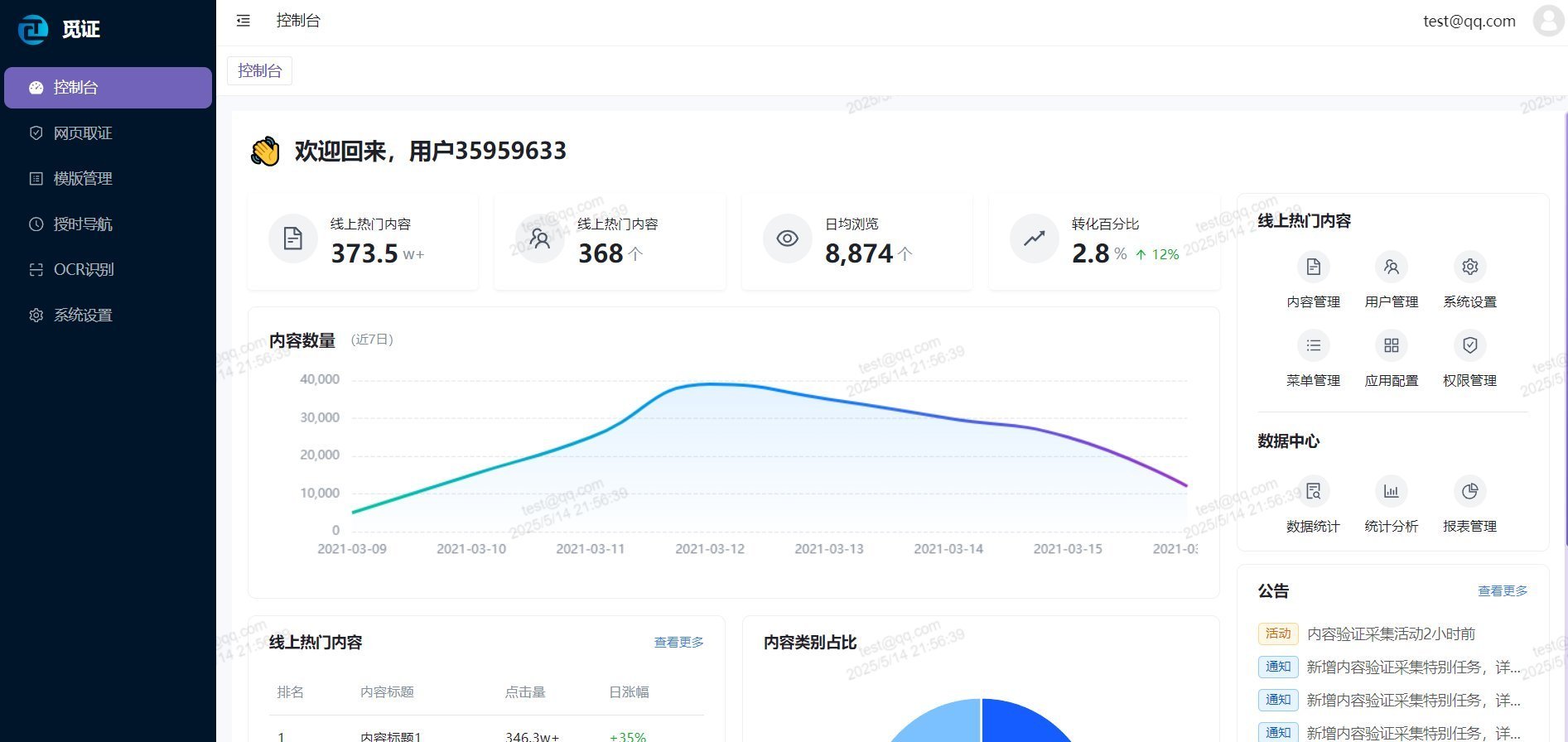Open OCR识别 from sidebar
1568x742 pixels.
click(83, 270)
